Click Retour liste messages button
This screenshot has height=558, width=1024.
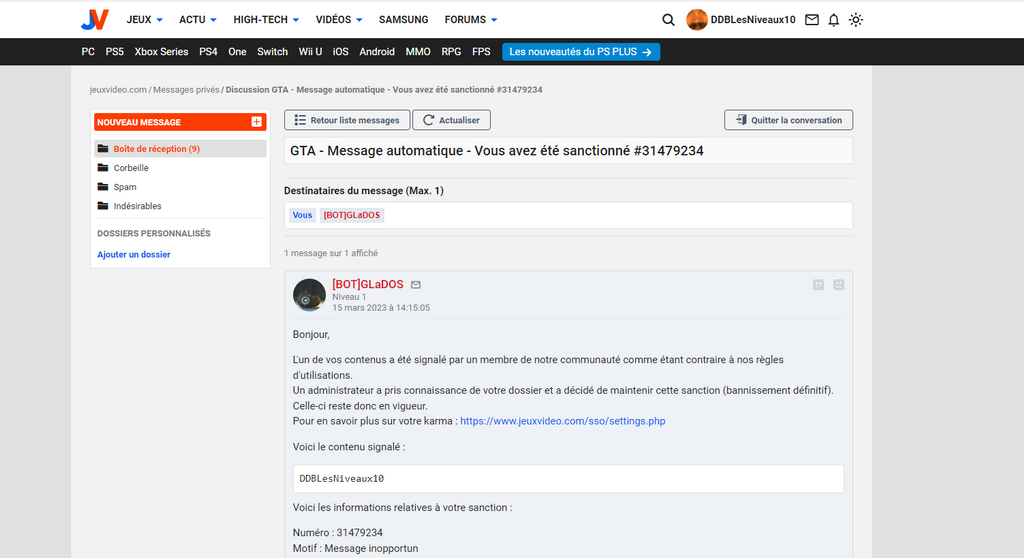[347, 120]
